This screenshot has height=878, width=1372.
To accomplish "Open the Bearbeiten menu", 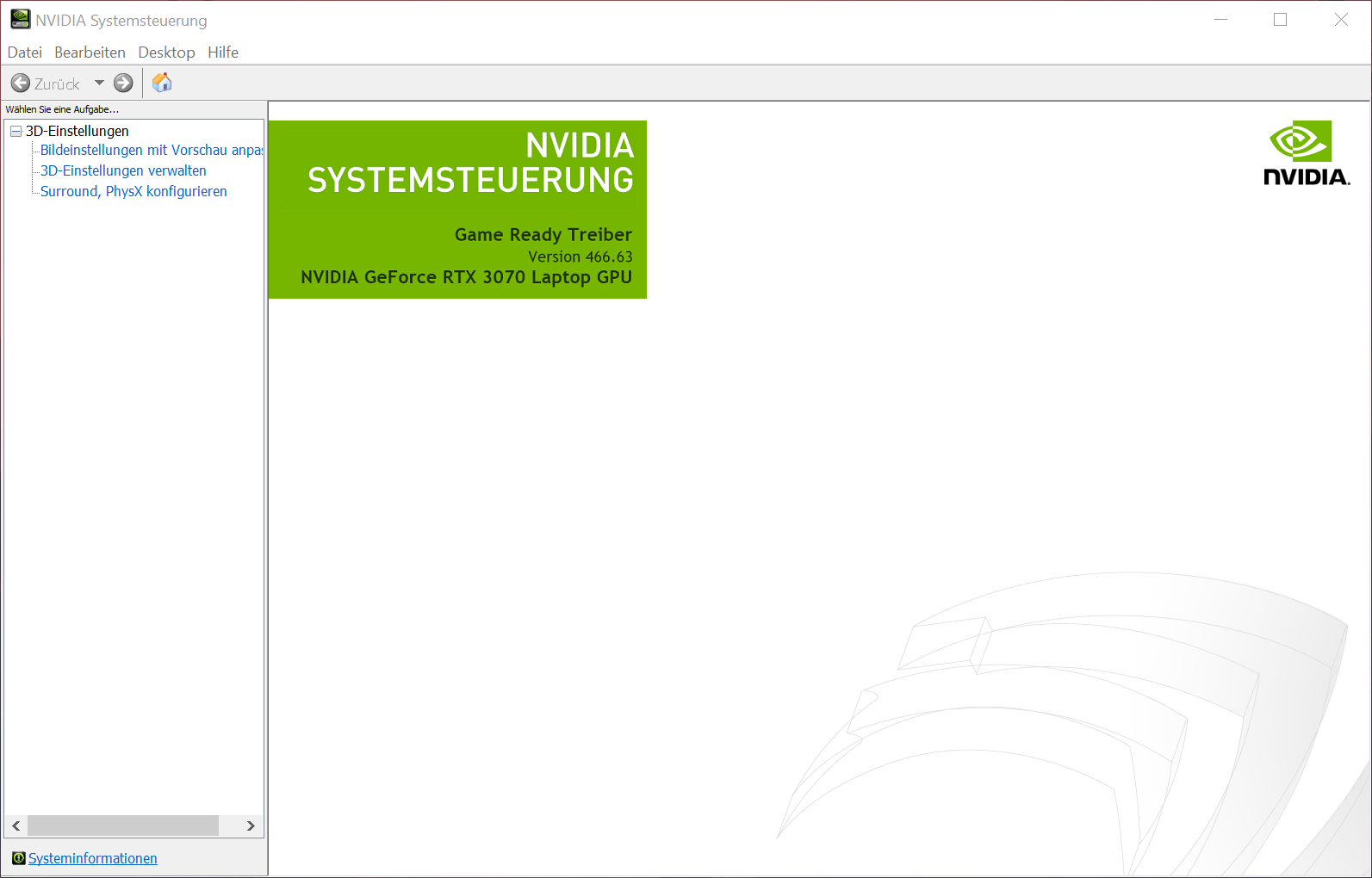I will [x=90, y=53].
